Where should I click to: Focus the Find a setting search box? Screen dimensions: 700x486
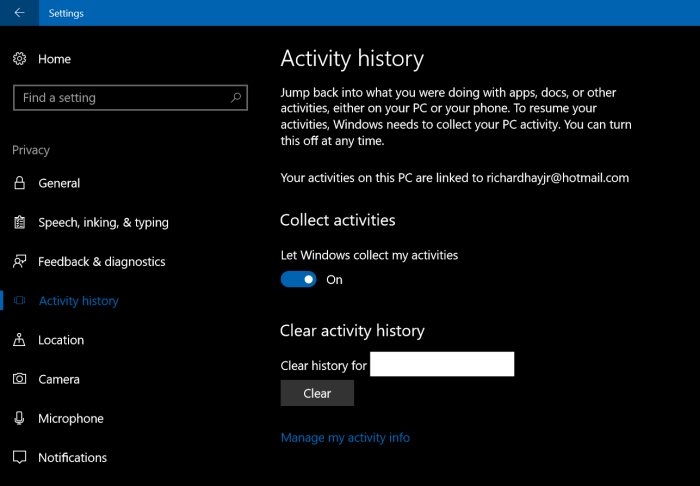click(x=130, y=98)
